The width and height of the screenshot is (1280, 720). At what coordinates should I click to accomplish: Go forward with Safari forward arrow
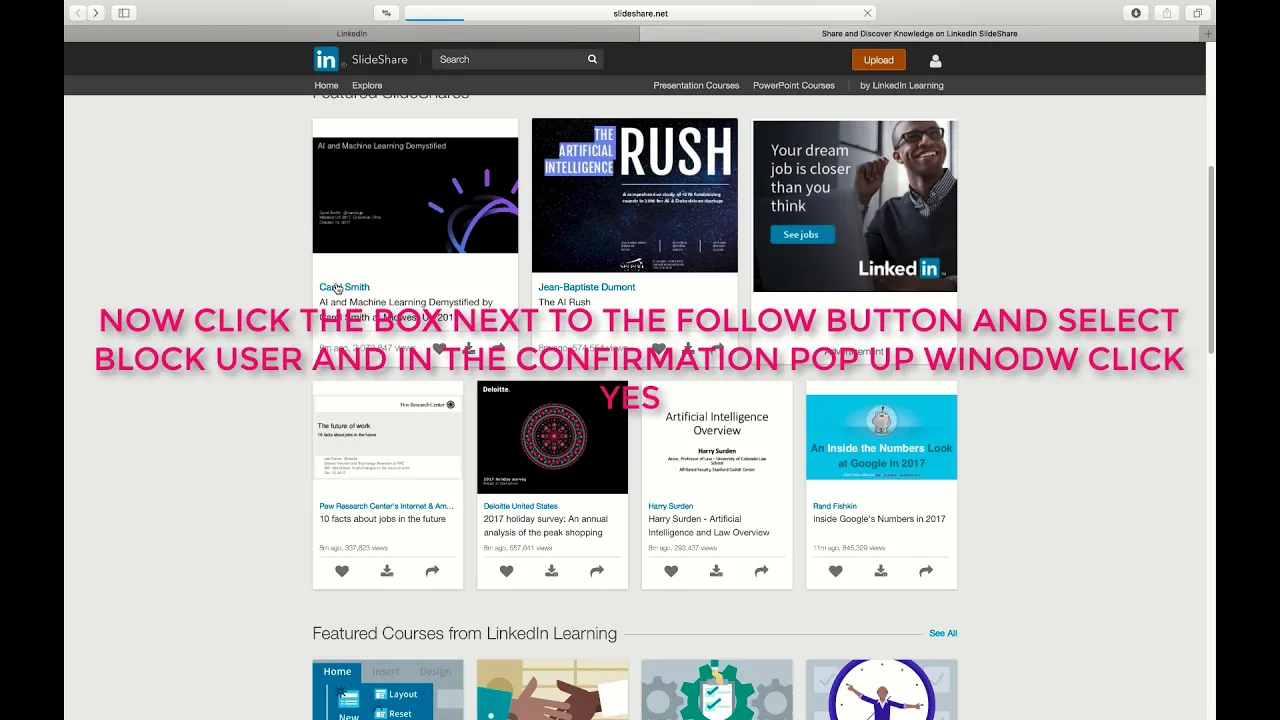coord(96,13)
